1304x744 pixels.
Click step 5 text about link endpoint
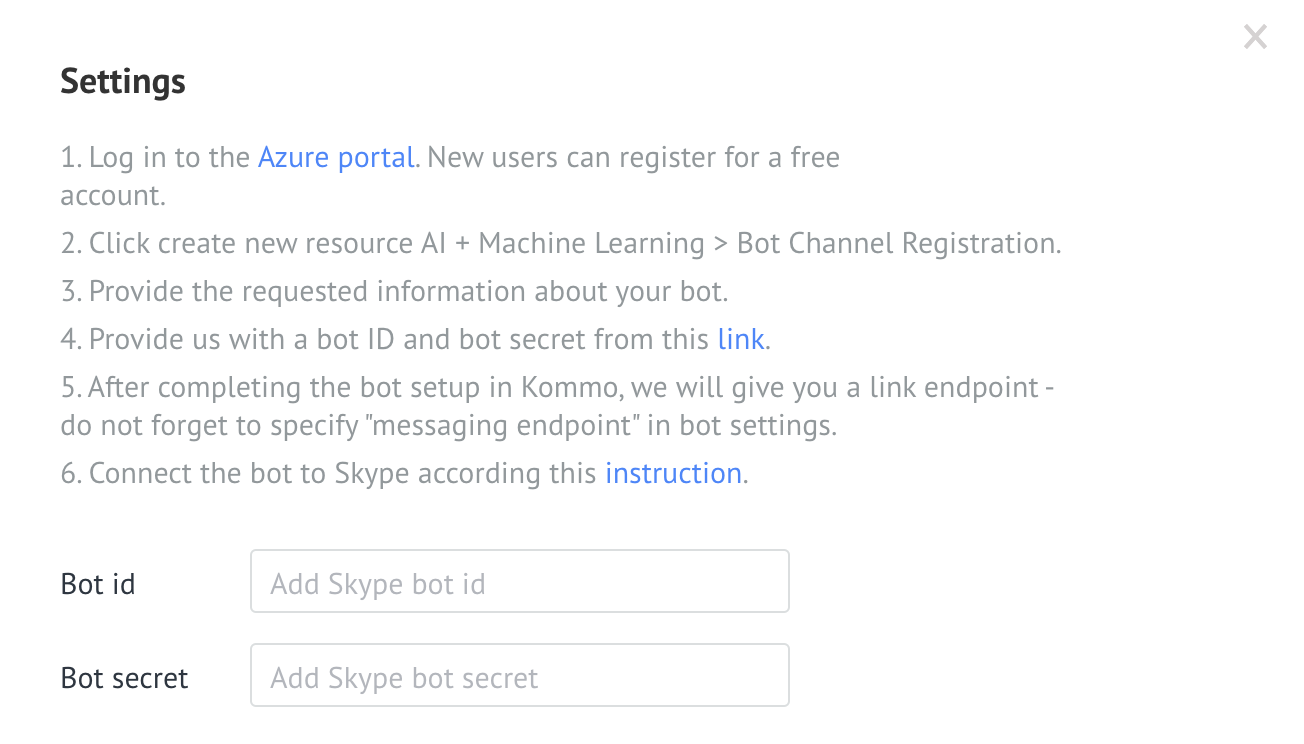tap(557, 406)
